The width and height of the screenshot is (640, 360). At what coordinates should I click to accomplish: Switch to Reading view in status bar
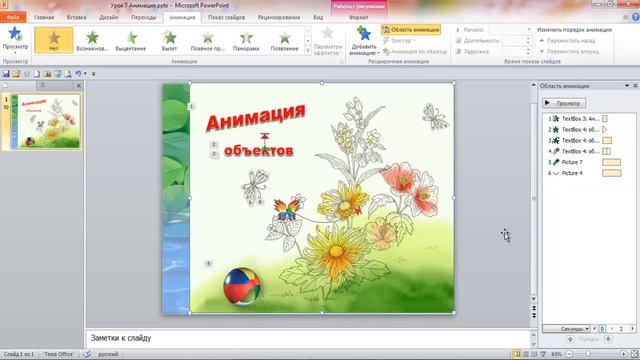[x=534, y=354]
